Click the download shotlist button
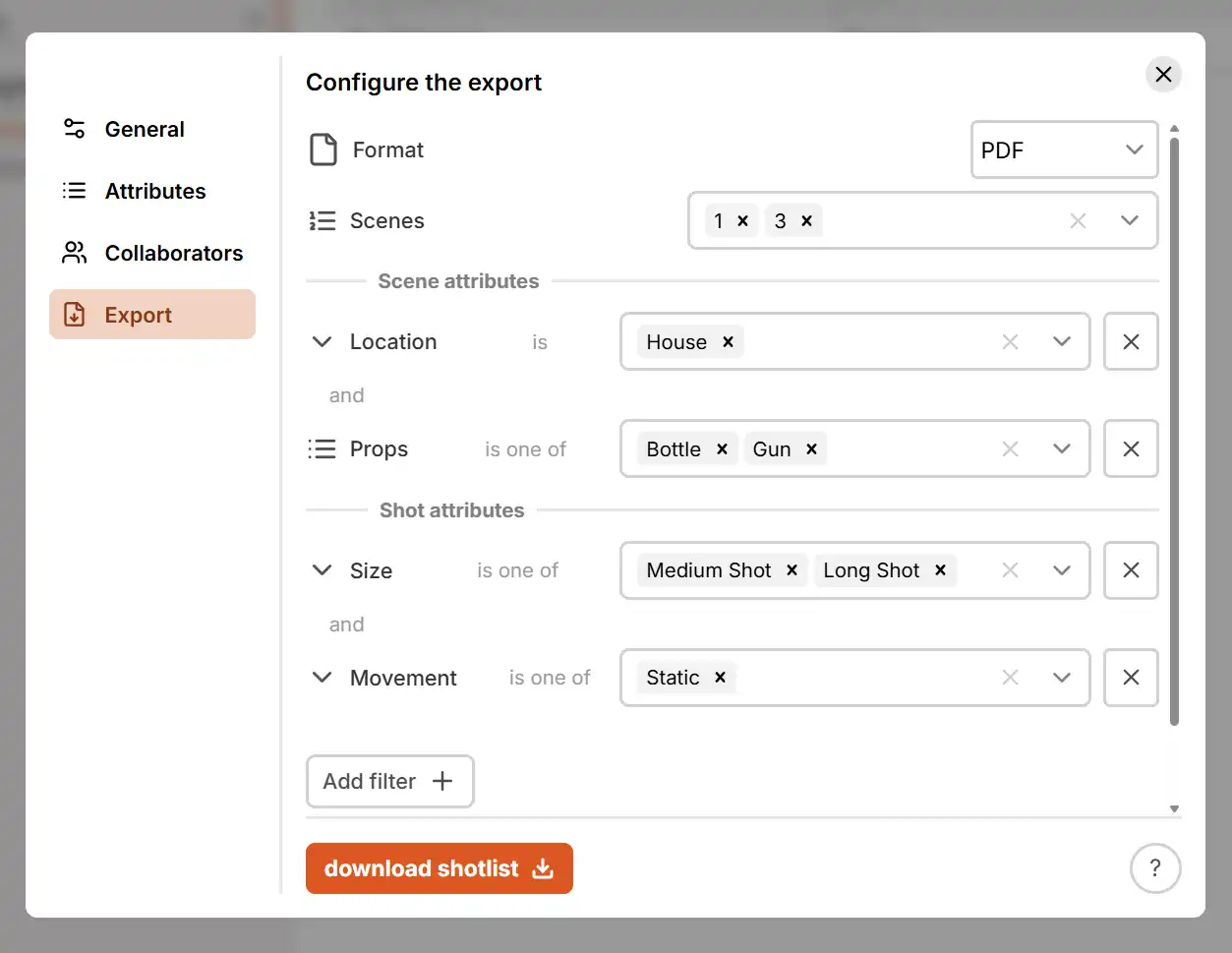This screenshot has width=1232, height=953. pyautogui.click(x=439, y=868)
